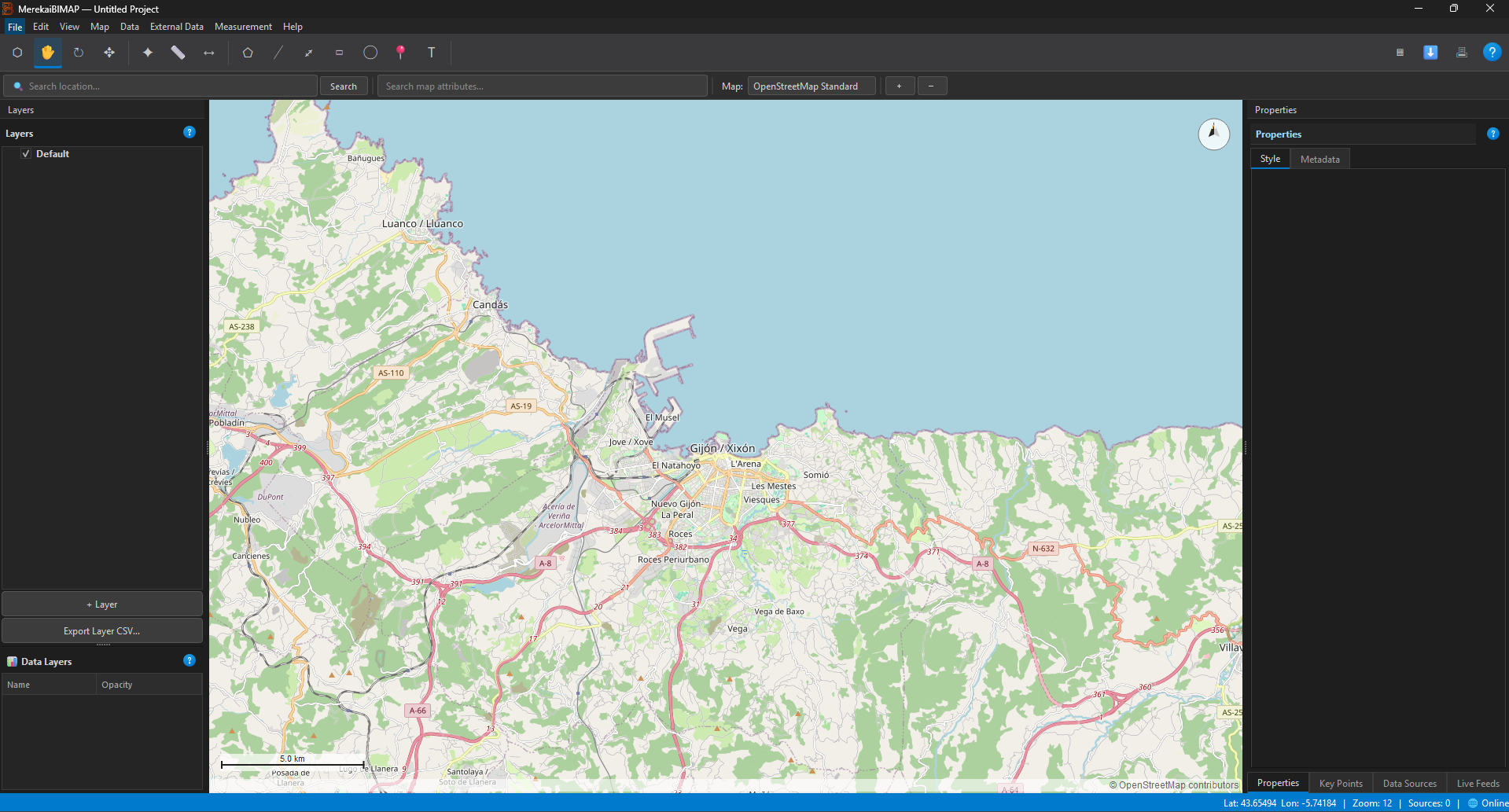Select the circle drawing tool
The height and width of the screenshot is (812, 1509).
(370, 53)
